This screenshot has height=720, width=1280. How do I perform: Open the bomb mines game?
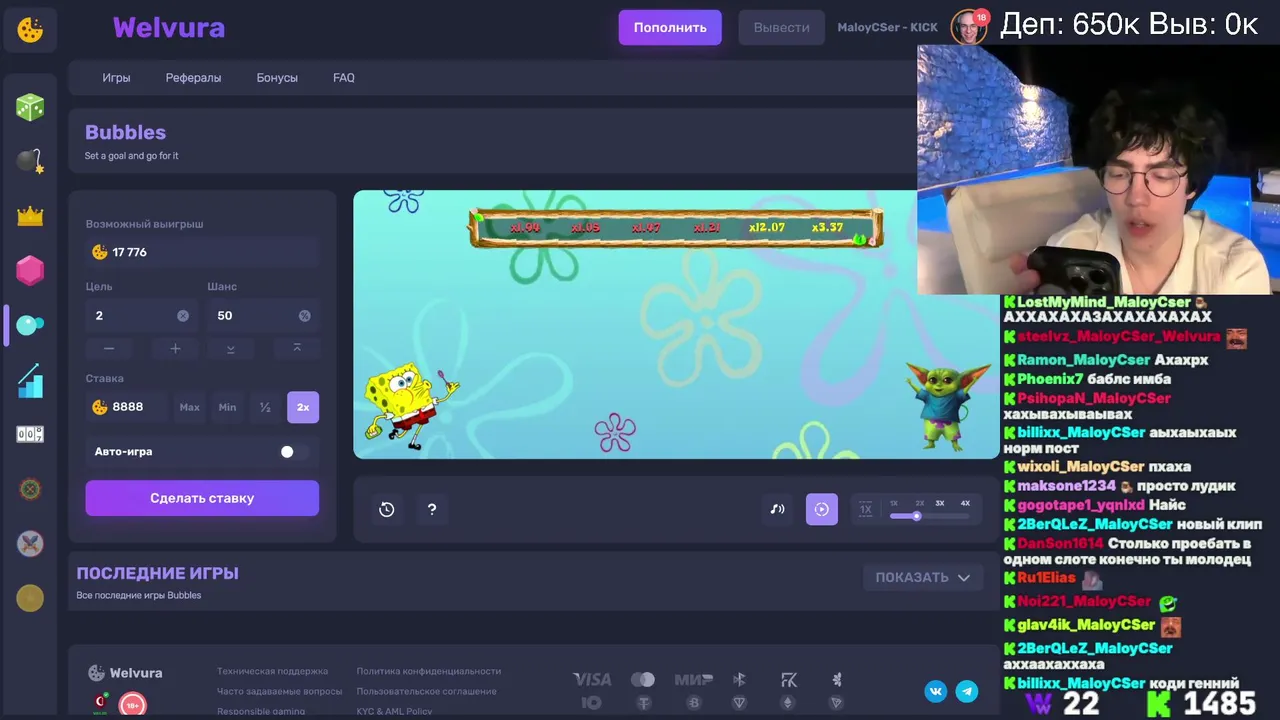(30, 161)
